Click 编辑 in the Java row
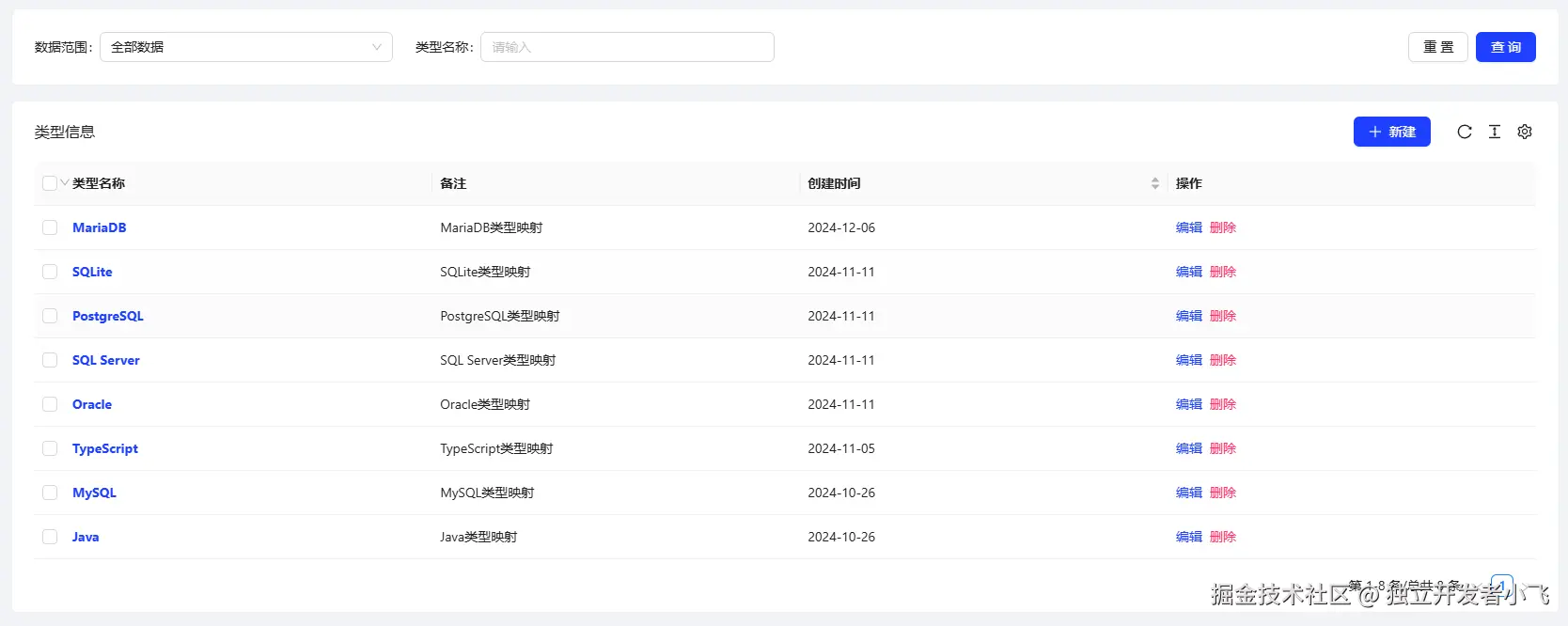Image resolution: width=1568 pixels, height=626 pixels. coord(1189,537)
